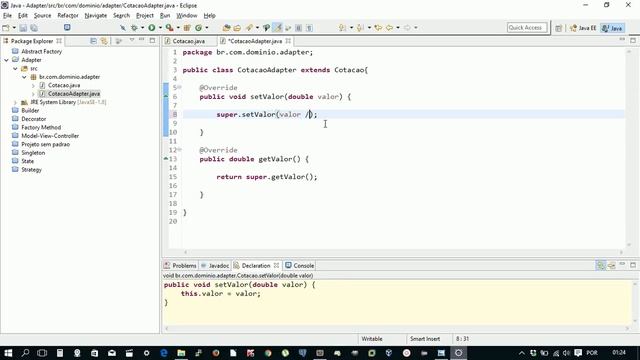Collapse the br.com.dominio.adapter package node
This screenshot has height=360, width=640.
pos(24,77)
